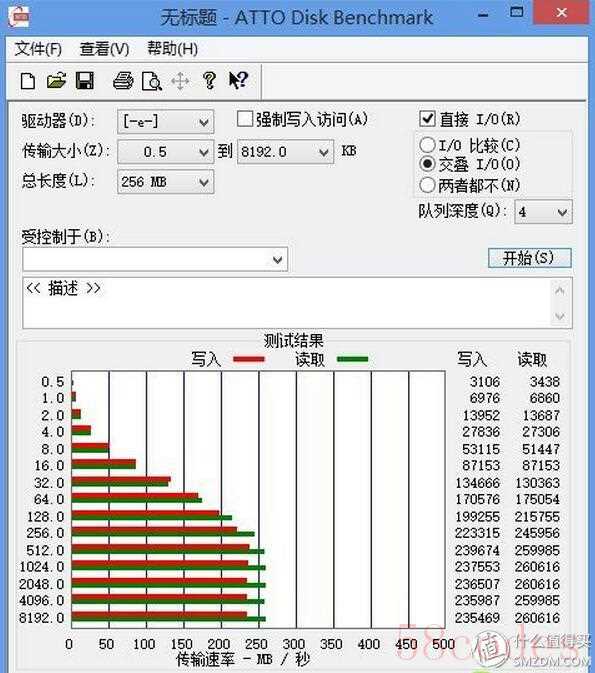Screen dimensions: 595x673
Task: Enable the 强制写入访问(A) checkbox
Action: point(245,119)
